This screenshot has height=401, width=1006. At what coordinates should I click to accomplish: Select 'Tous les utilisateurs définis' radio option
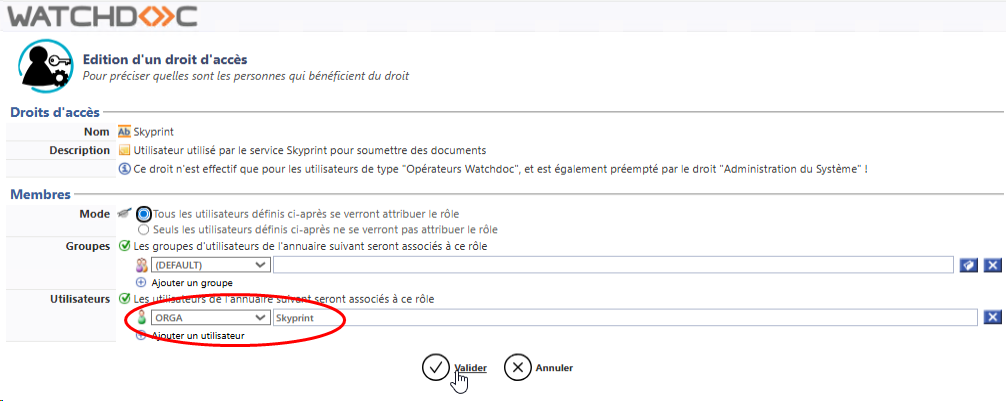145,214
